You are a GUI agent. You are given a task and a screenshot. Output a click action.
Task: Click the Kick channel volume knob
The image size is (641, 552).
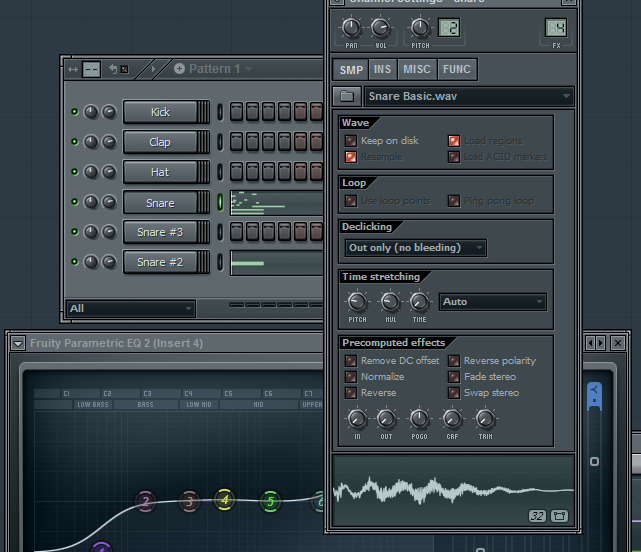click(109, 112)
